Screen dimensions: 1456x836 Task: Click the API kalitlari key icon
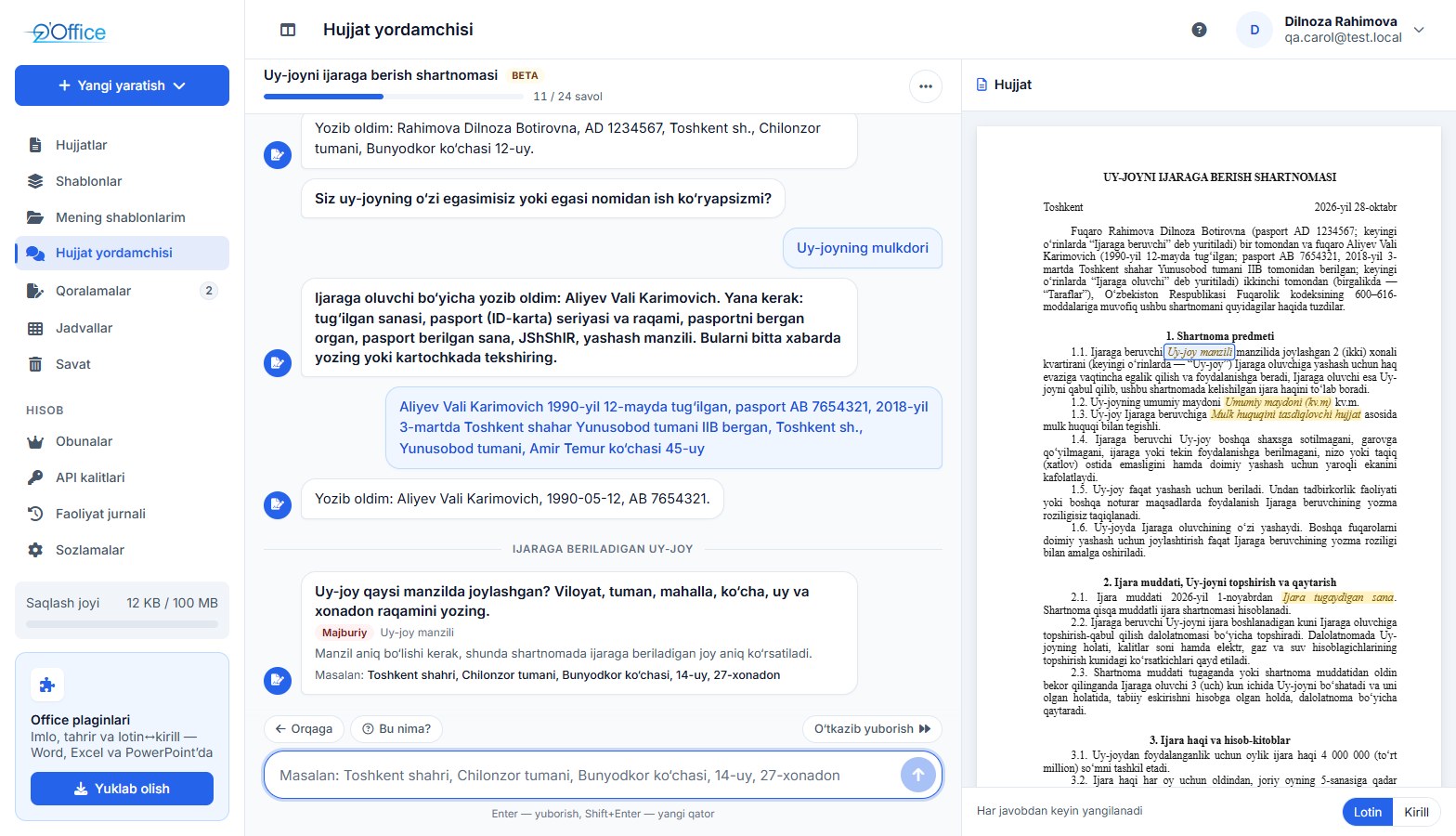[35, 477]
